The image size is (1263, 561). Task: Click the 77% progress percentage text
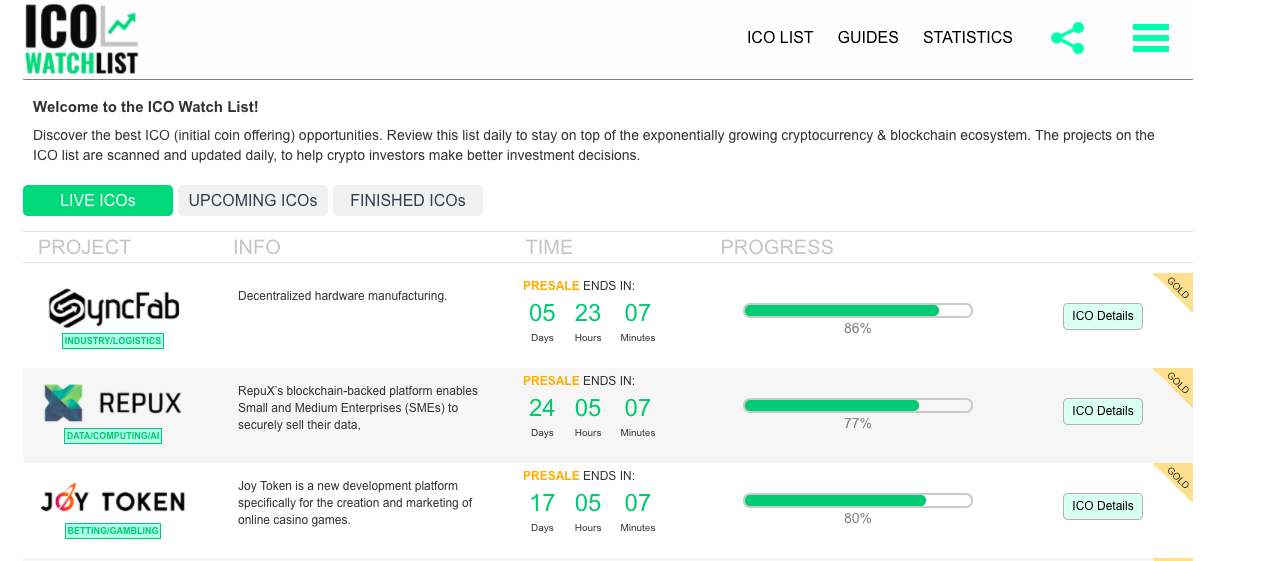[858, 424]
